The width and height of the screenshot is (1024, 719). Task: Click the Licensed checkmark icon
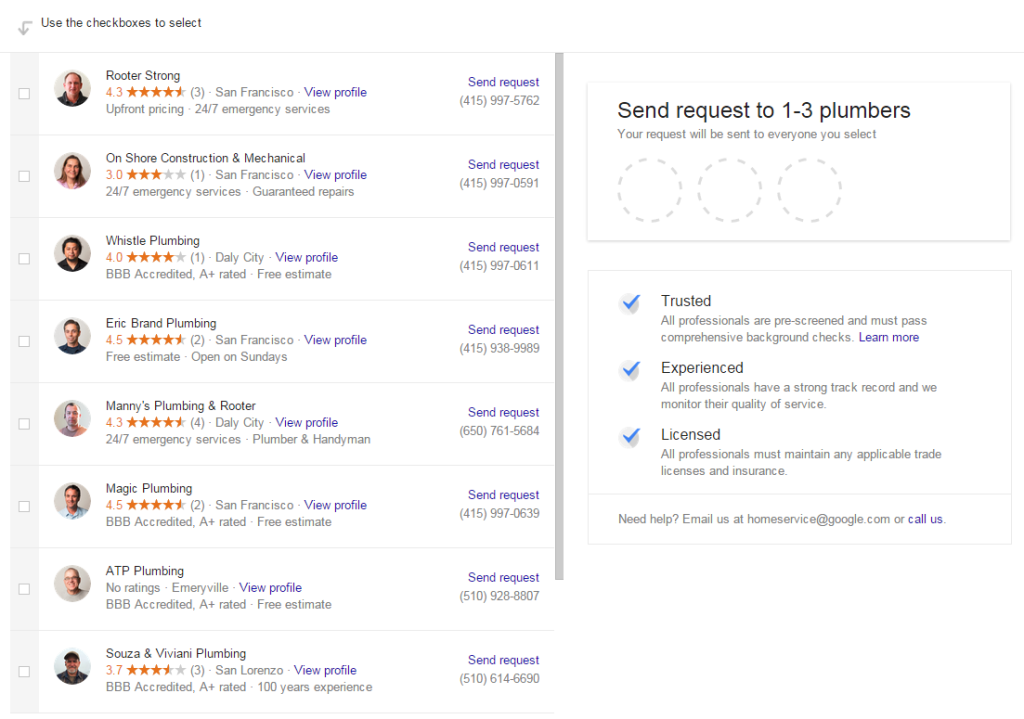pos(631,437)
